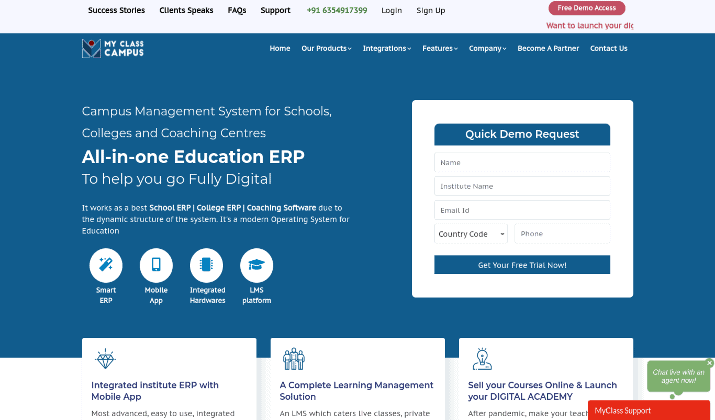Open Contact Us page
Screen dimensions: 715x420
(608, 48)
